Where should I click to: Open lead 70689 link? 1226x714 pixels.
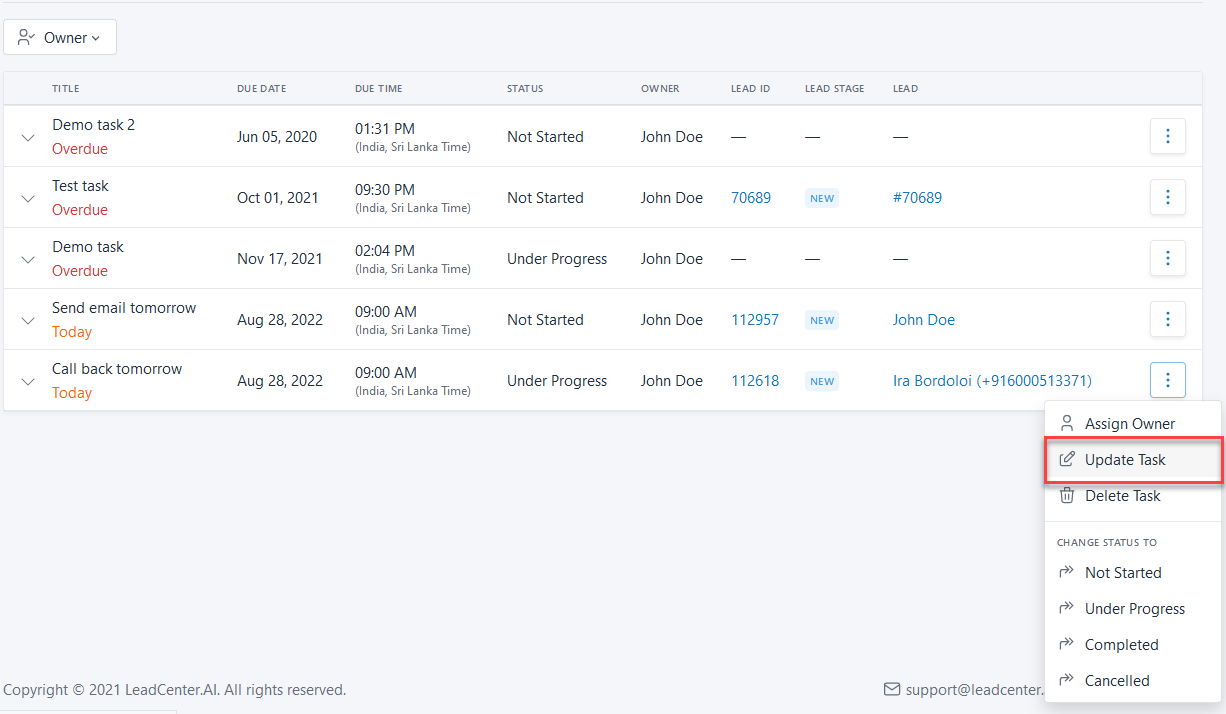pyautogui.click(x=751, y=197)
